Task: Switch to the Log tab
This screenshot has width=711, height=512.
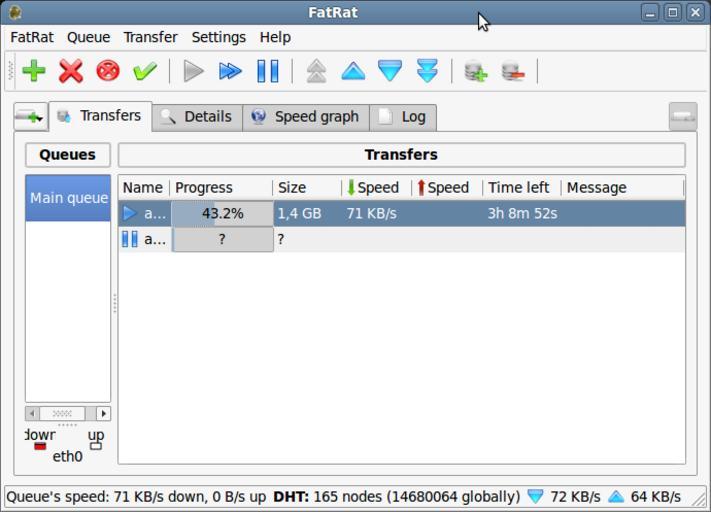Action: (x=403, y=117)
